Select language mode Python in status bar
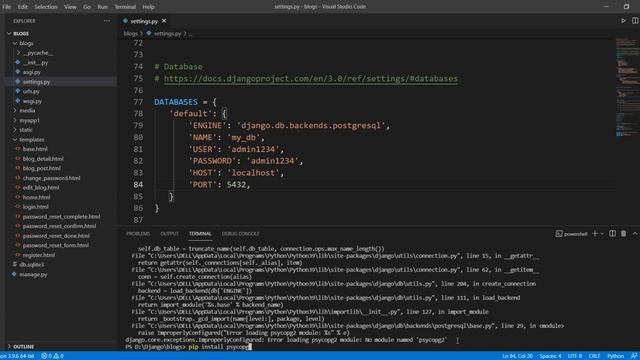This screenshot has width=640, height=360. [615, 356]
